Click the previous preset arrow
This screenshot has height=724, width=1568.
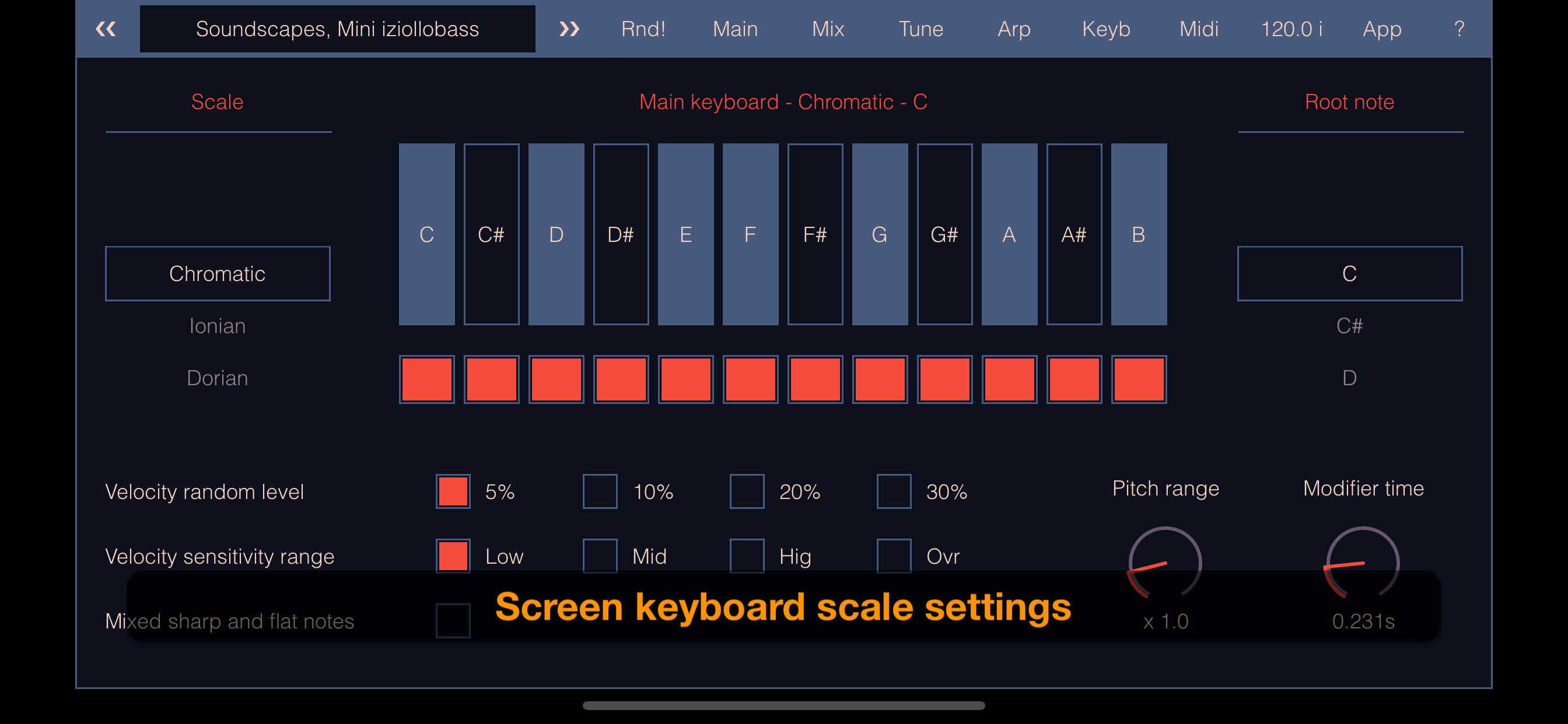[x=106, y=28]
